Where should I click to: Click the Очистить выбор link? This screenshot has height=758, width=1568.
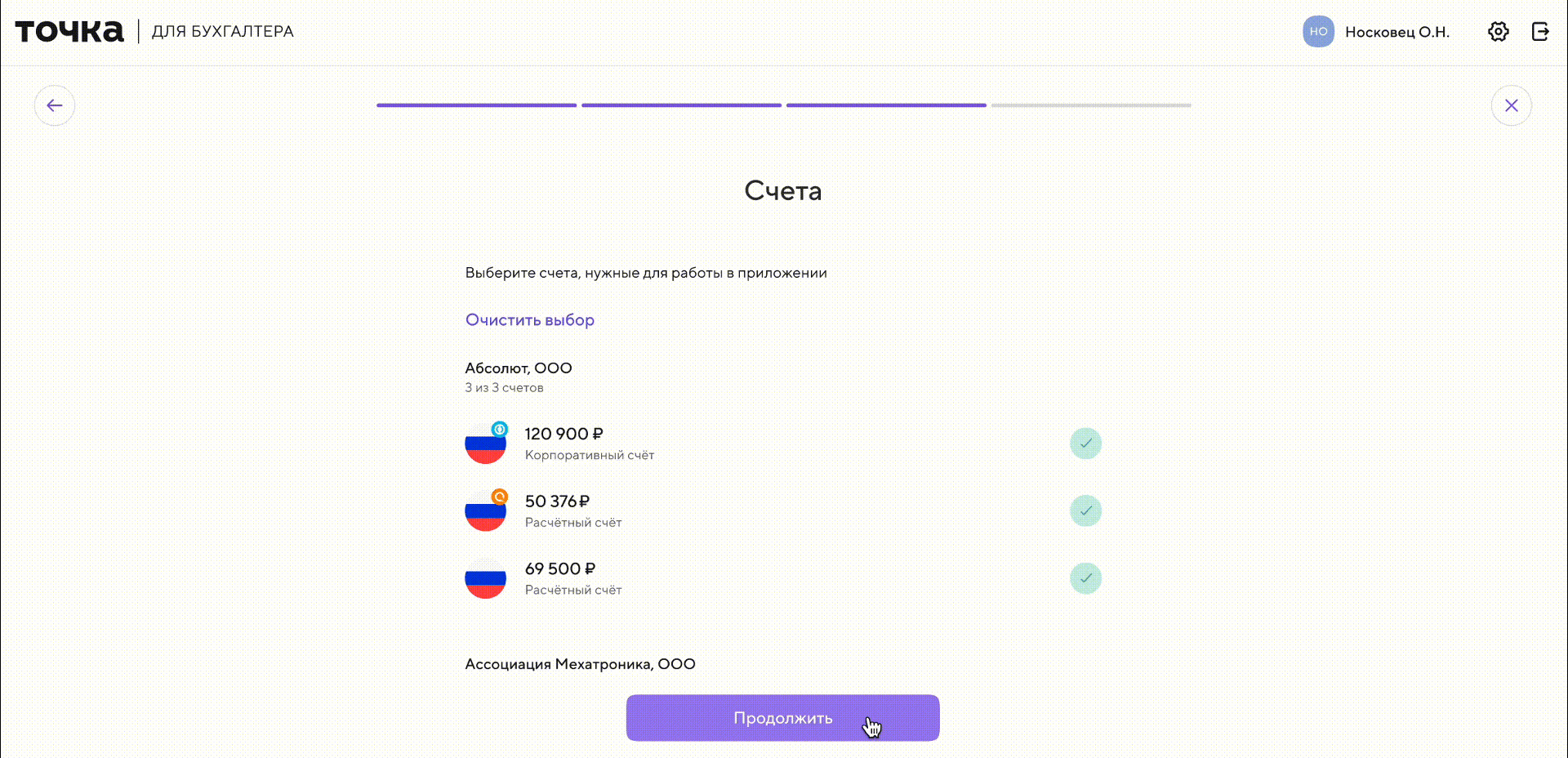pos(530,320)
